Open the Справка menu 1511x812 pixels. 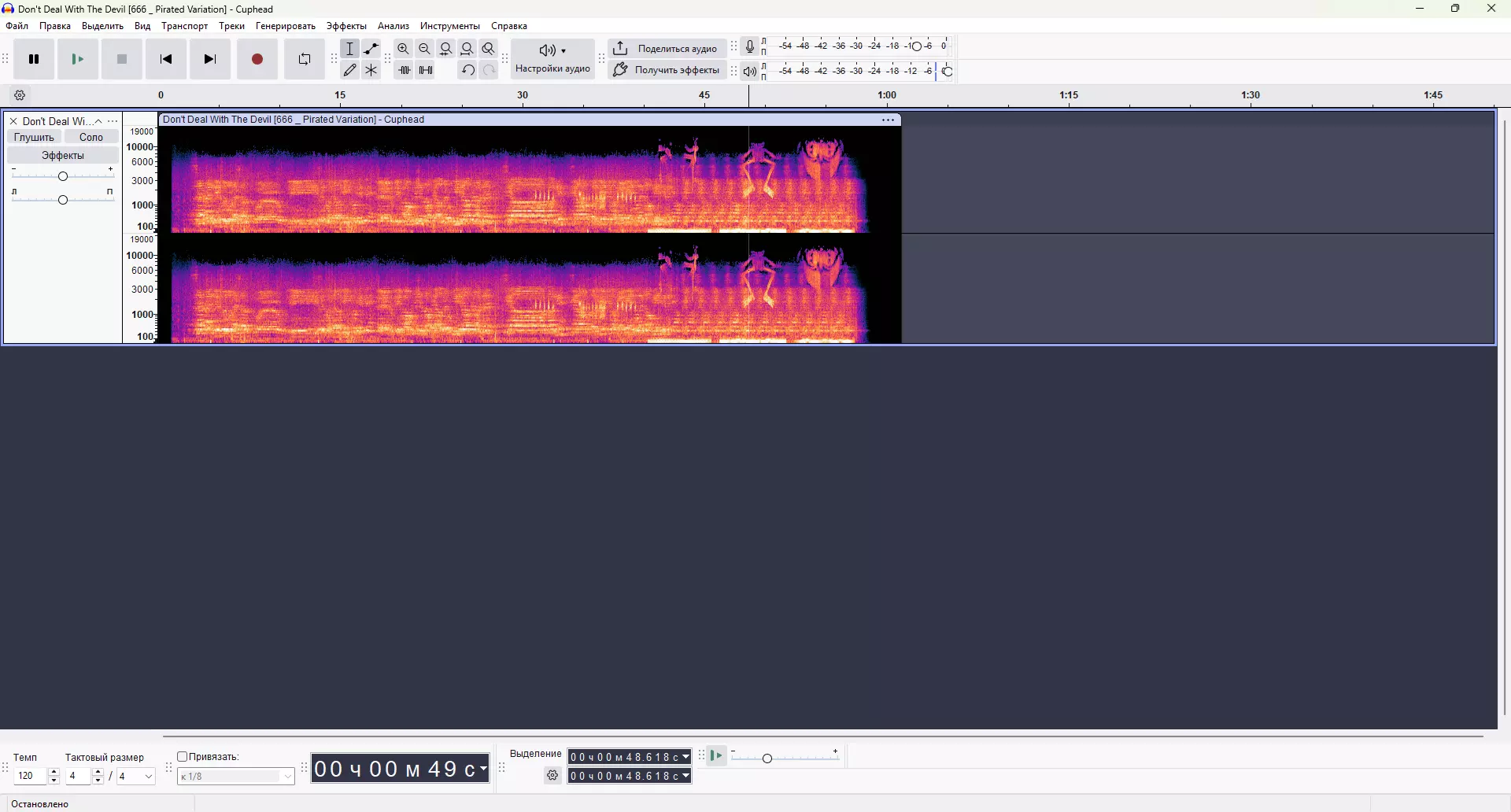coord(509,26)
